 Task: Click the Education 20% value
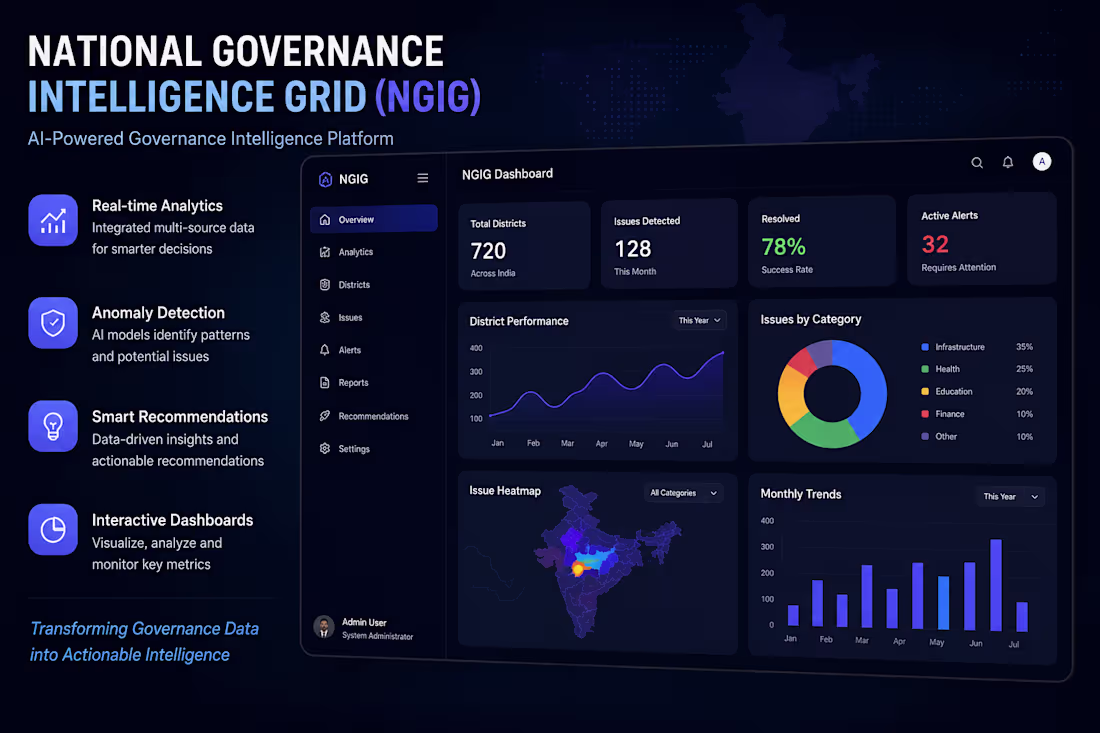pos(1024,391)
